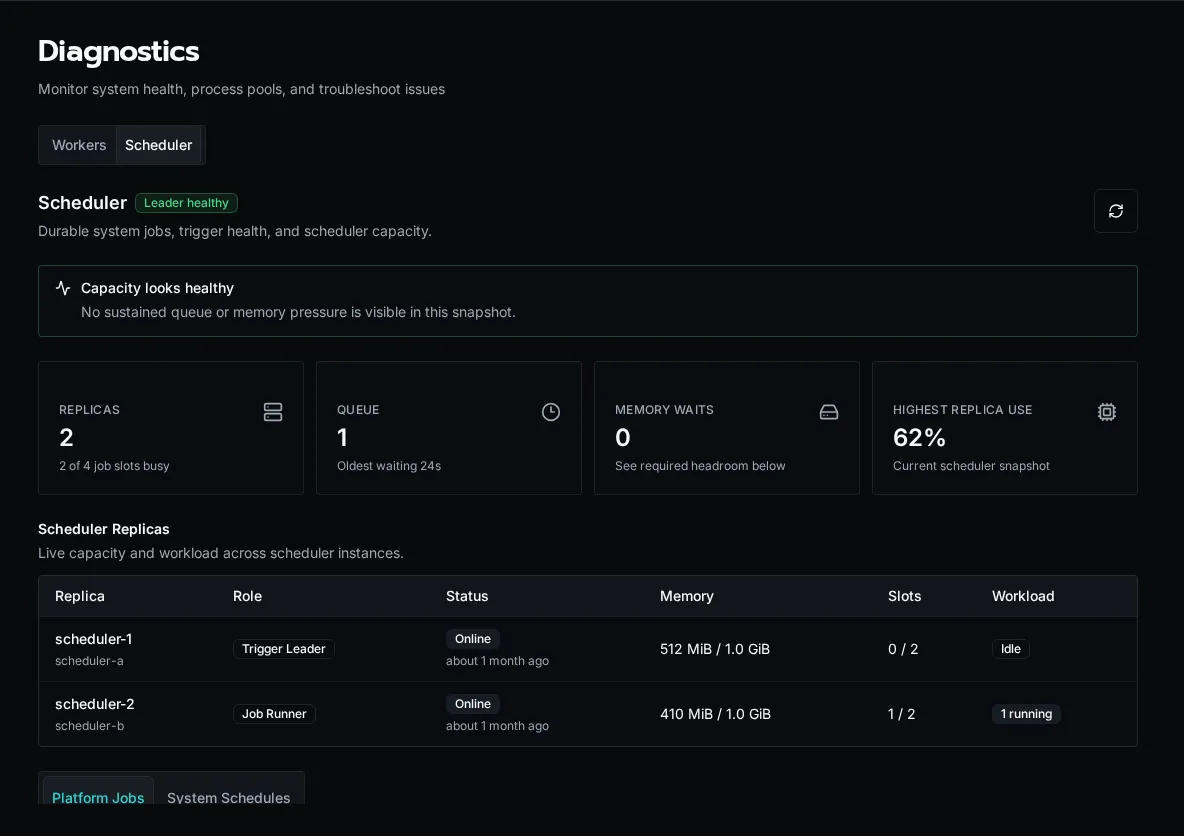Click the Diagnostics page title

pyautogui.click(x=119, y=51)
